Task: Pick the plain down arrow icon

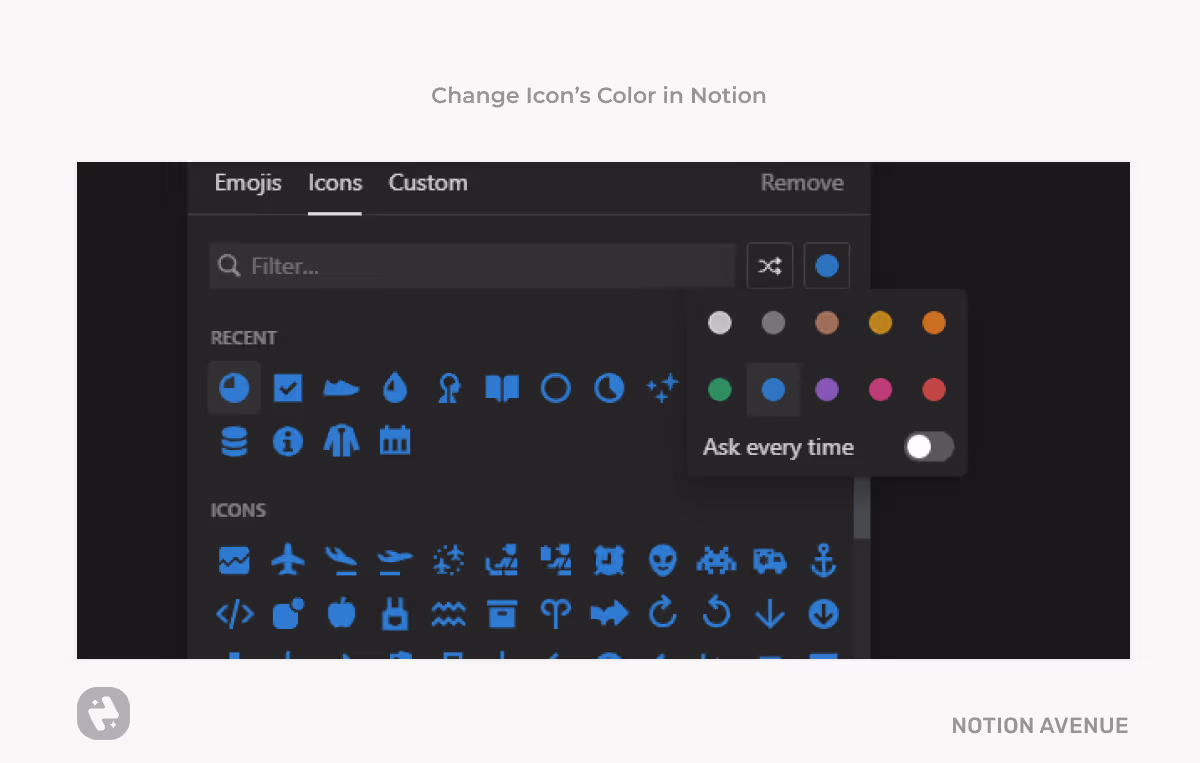Action: [769, 613]
